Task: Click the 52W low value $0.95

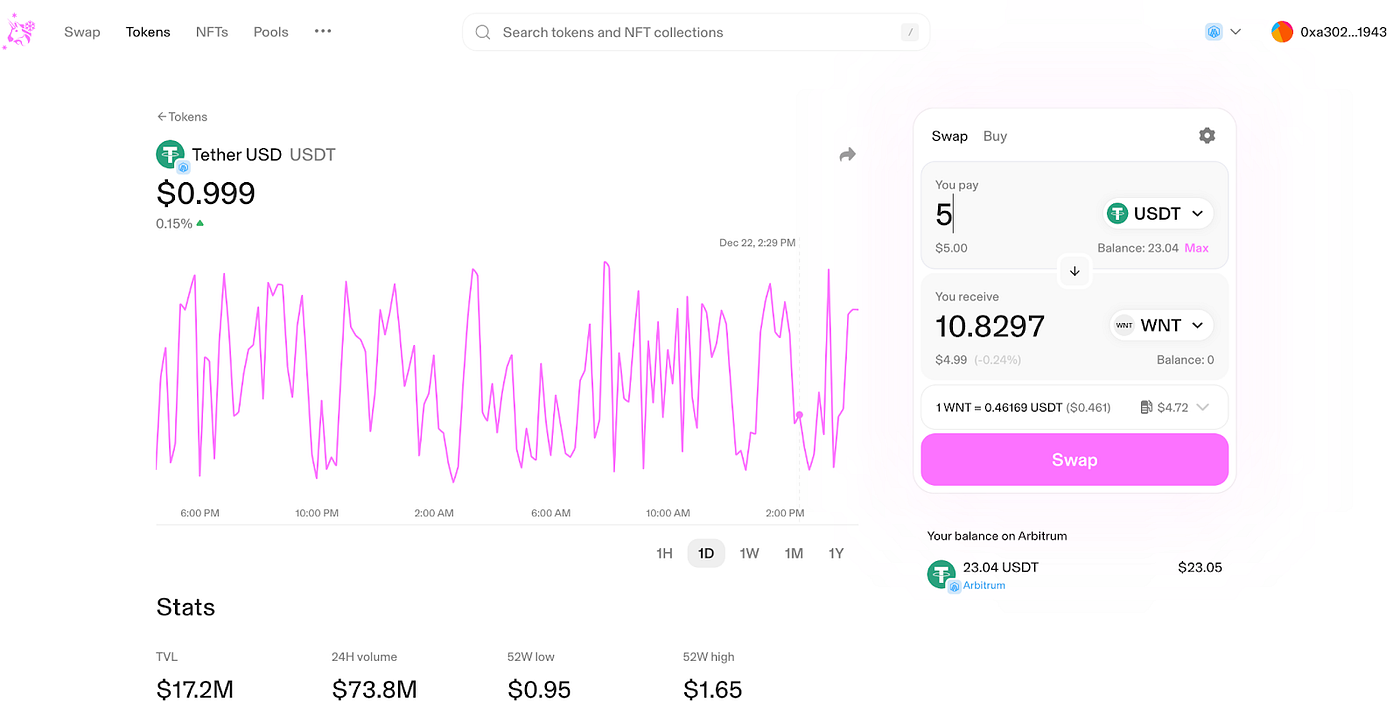Action: click(539, 689)
